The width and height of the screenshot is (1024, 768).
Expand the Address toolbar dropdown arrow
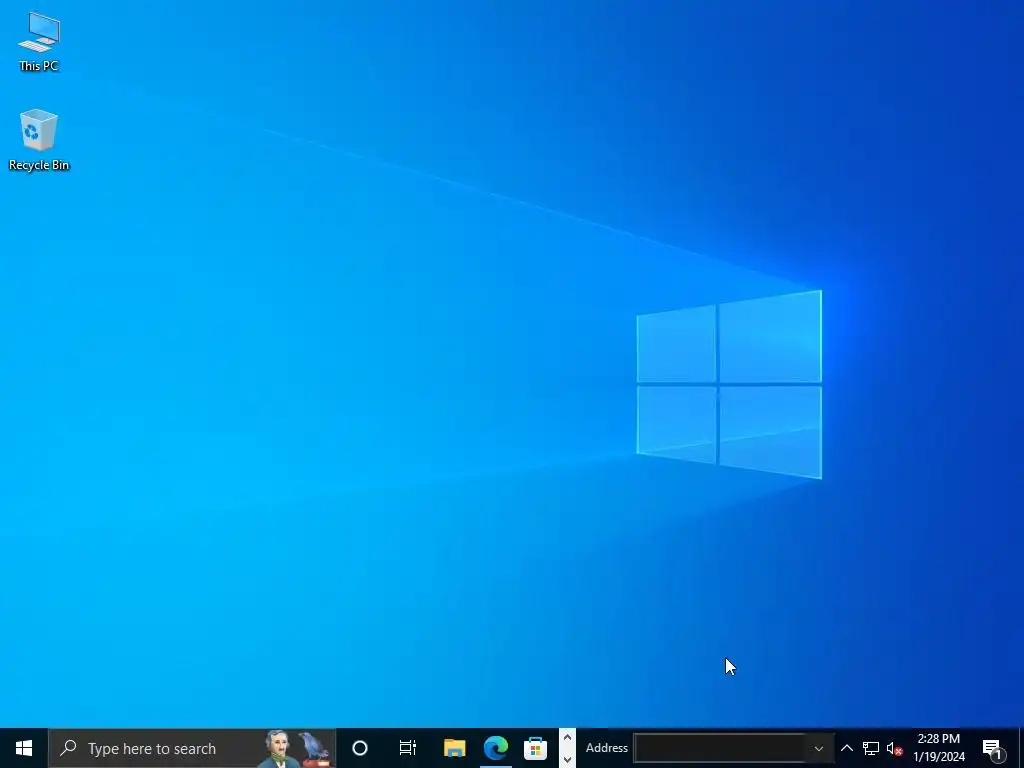818,748
